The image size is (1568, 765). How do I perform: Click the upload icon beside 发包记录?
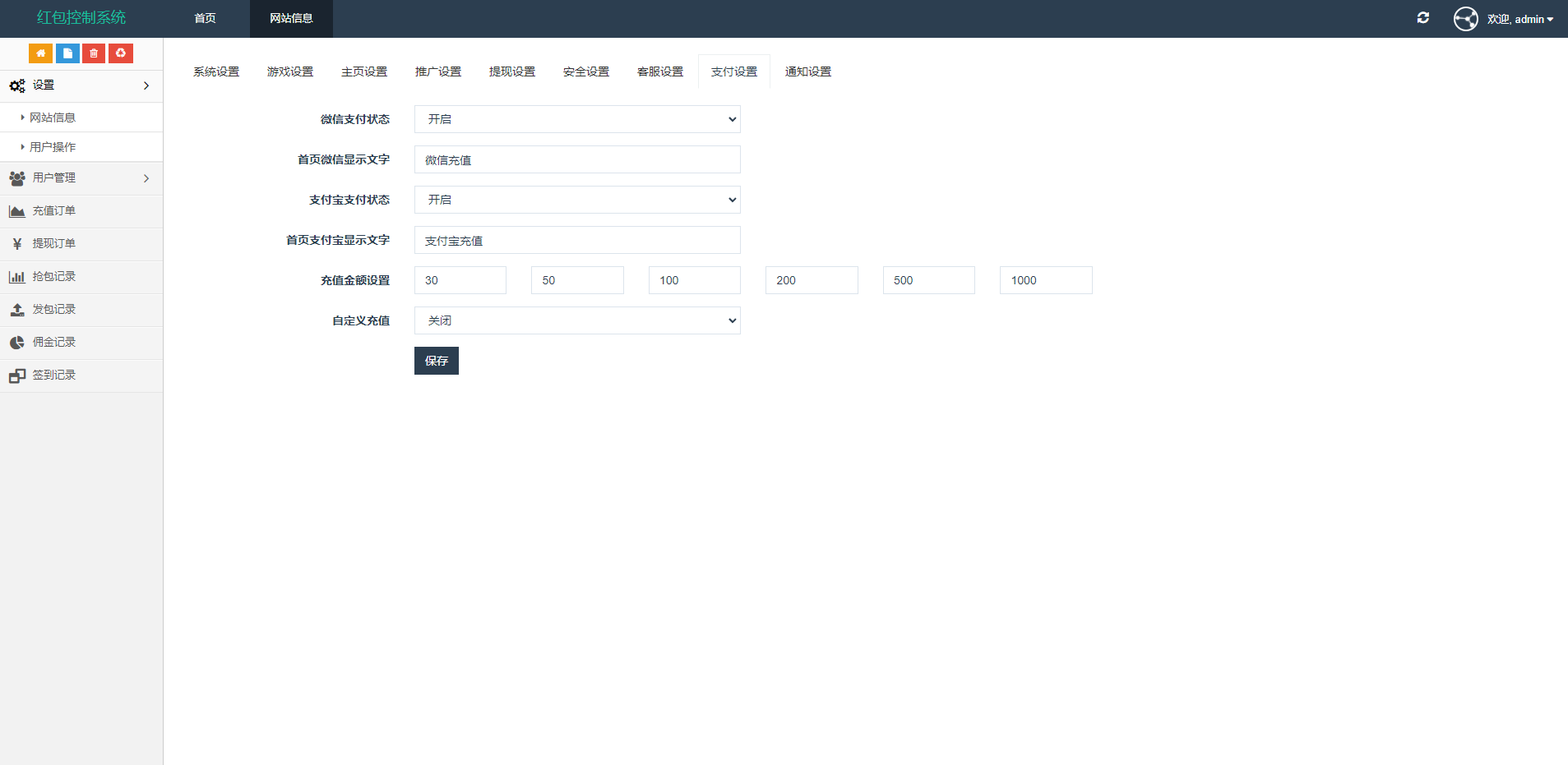coord(17,310)
